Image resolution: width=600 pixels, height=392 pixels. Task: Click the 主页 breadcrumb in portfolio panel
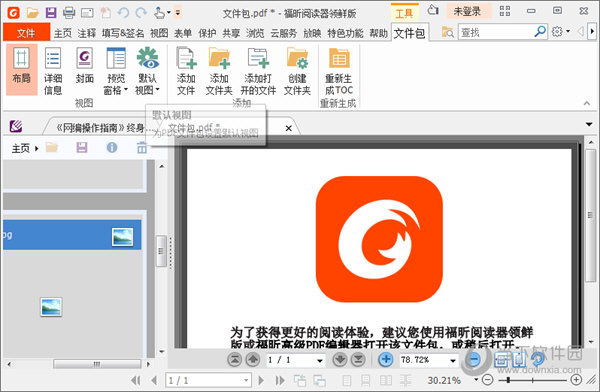[x=20, y=148]
